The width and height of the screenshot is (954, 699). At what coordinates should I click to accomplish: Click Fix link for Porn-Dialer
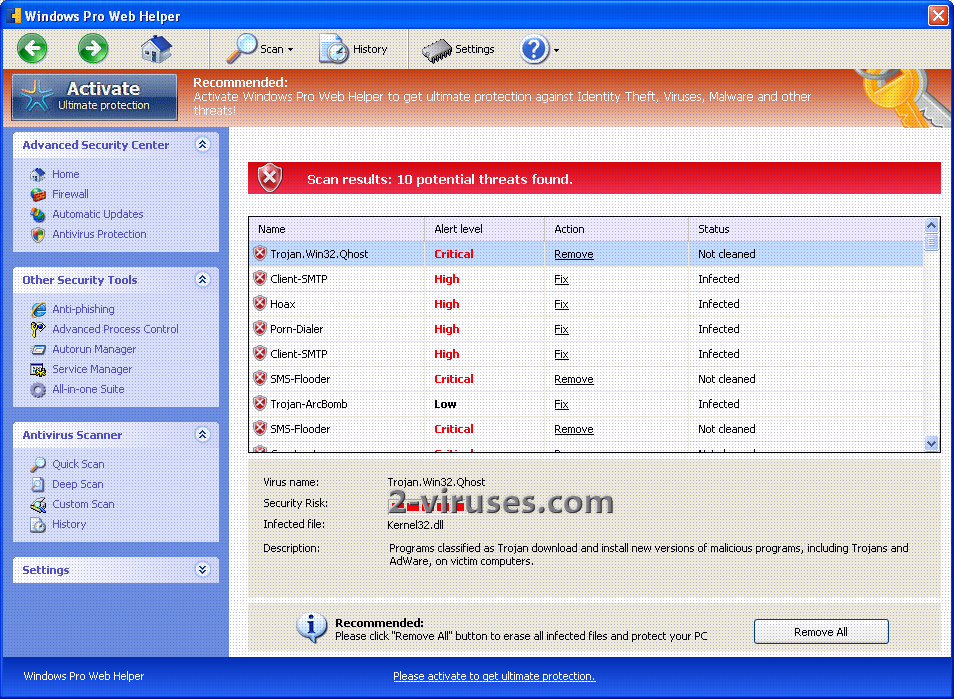pyautogui.click(x=562, y=329)
